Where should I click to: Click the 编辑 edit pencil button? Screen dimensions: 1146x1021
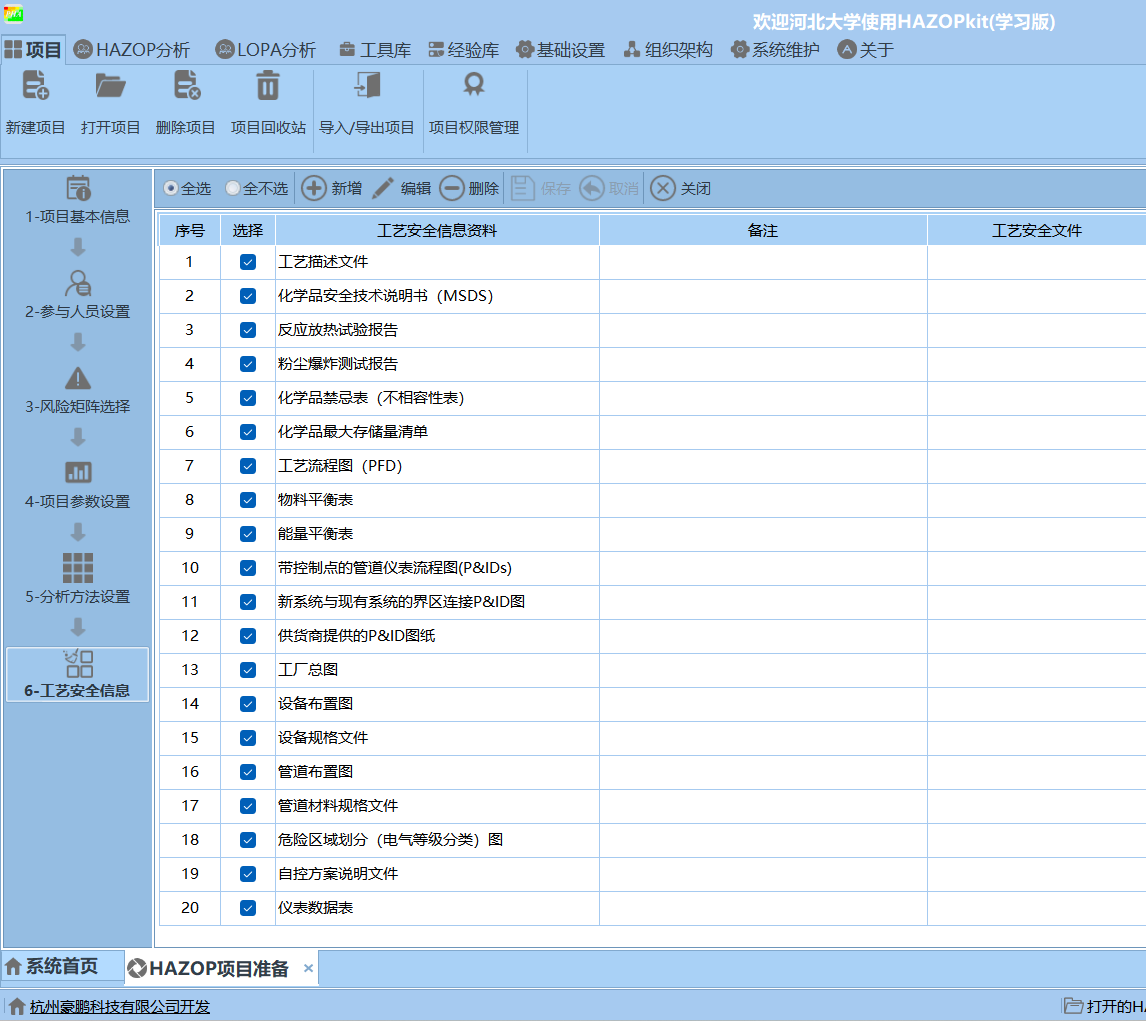coord(402,189)
